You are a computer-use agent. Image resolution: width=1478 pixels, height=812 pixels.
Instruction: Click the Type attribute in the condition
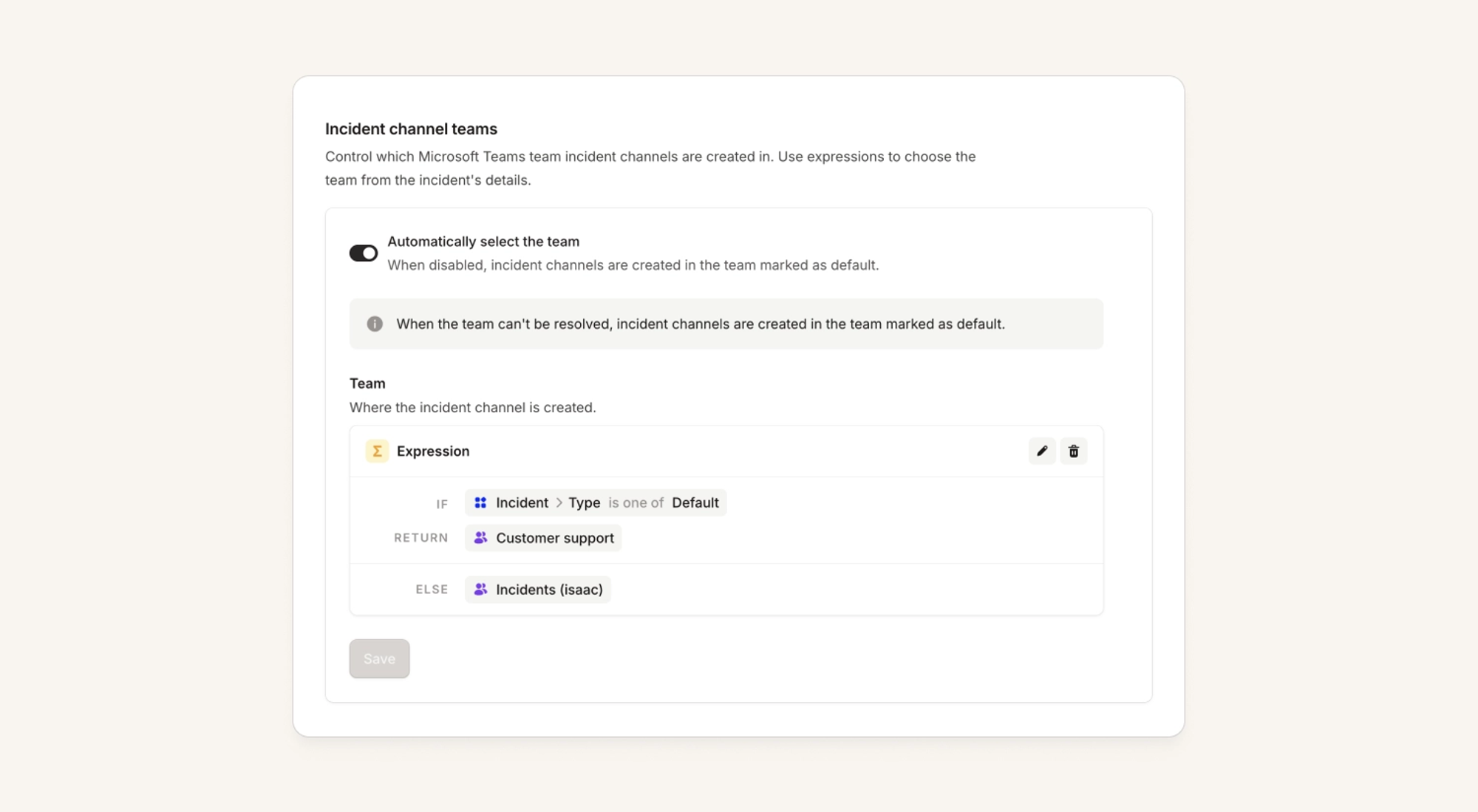(x=584, y=502)
